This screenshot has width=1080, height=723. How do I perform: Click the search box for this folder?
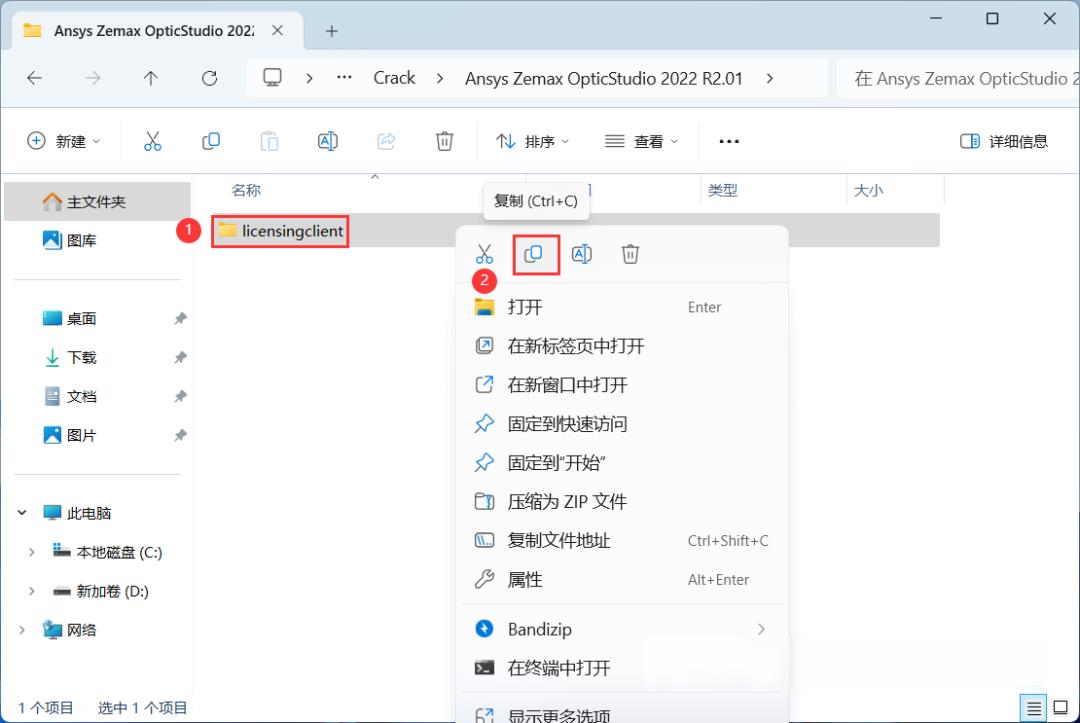pyautogui.click(x=959, y=78)
